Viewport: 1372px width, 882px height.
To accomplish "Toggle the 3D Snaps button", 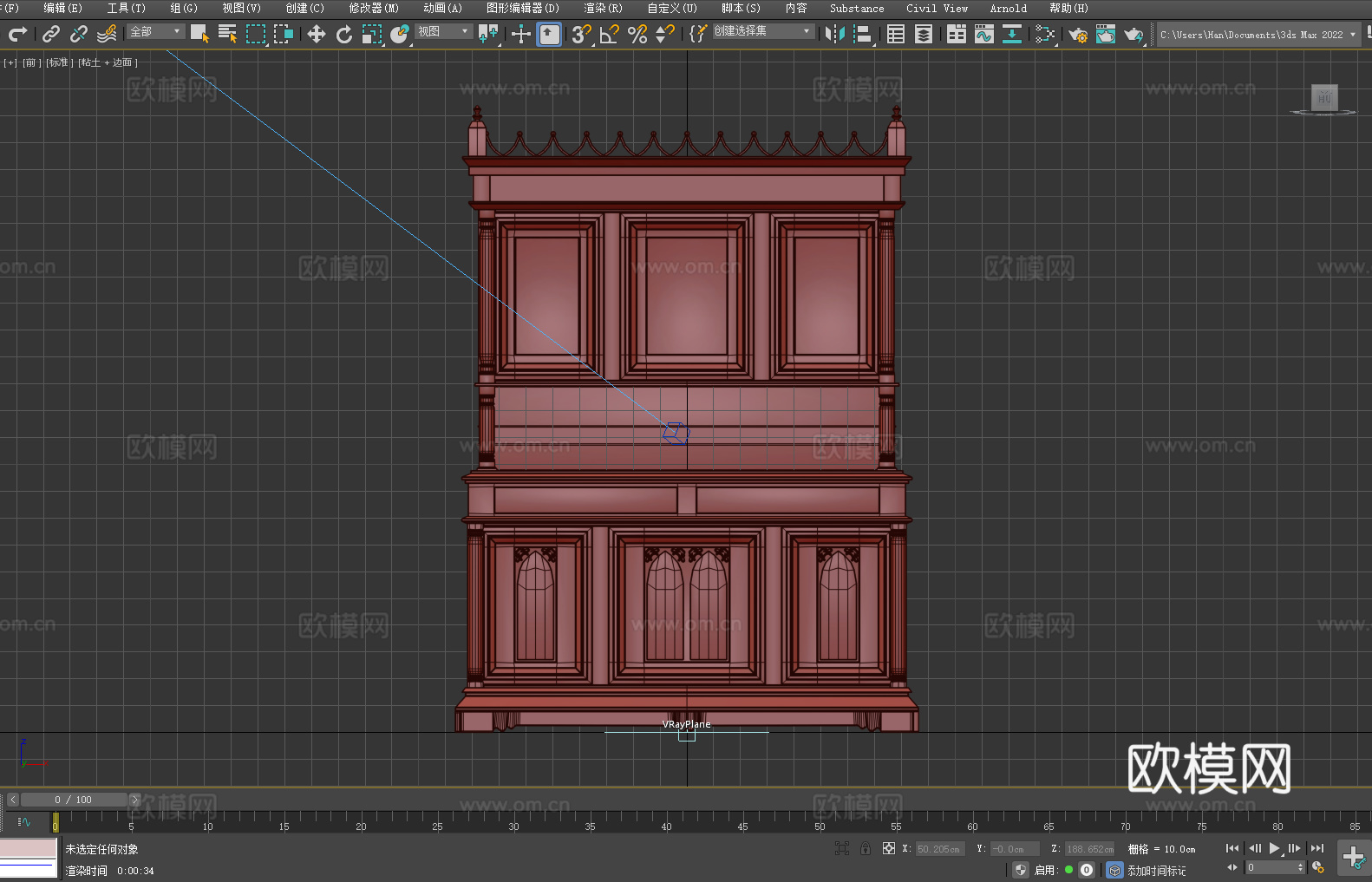I will 582,34.
